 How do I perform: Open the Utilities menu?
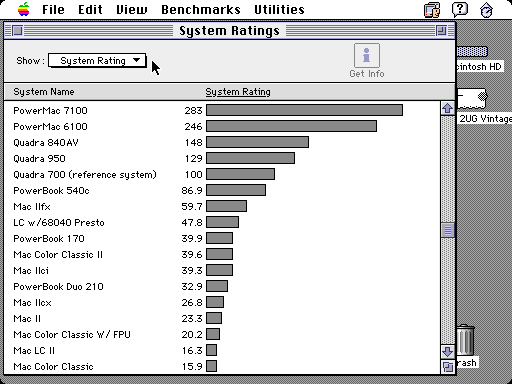tap(279, 9)
